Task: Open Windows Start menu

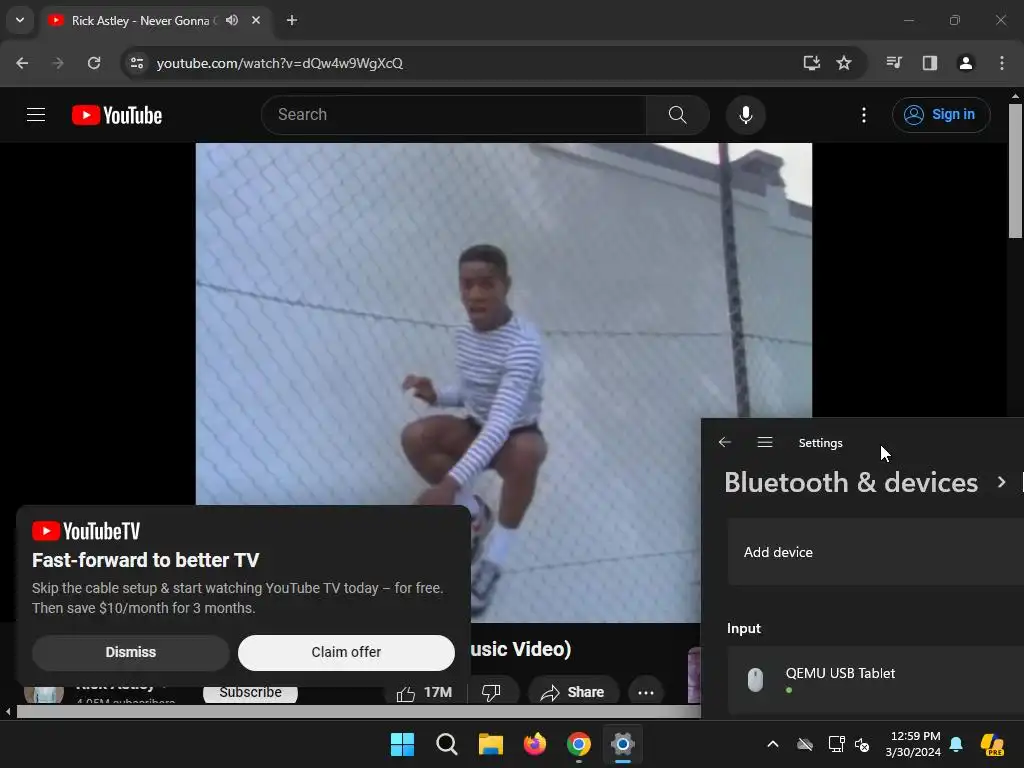Action: [x=402, y=744]
